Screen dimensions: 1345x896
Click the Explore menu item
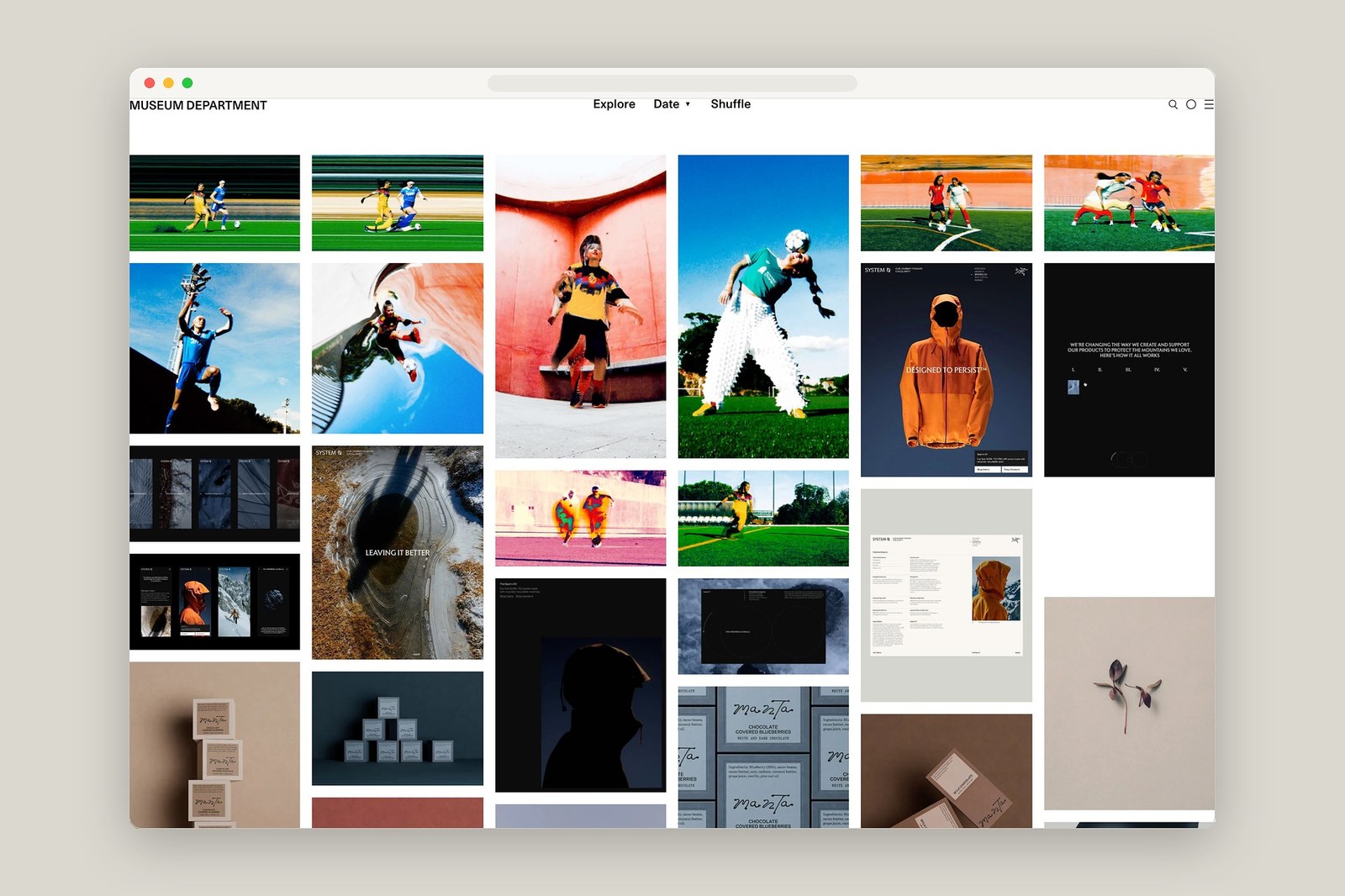click(614, 104)
